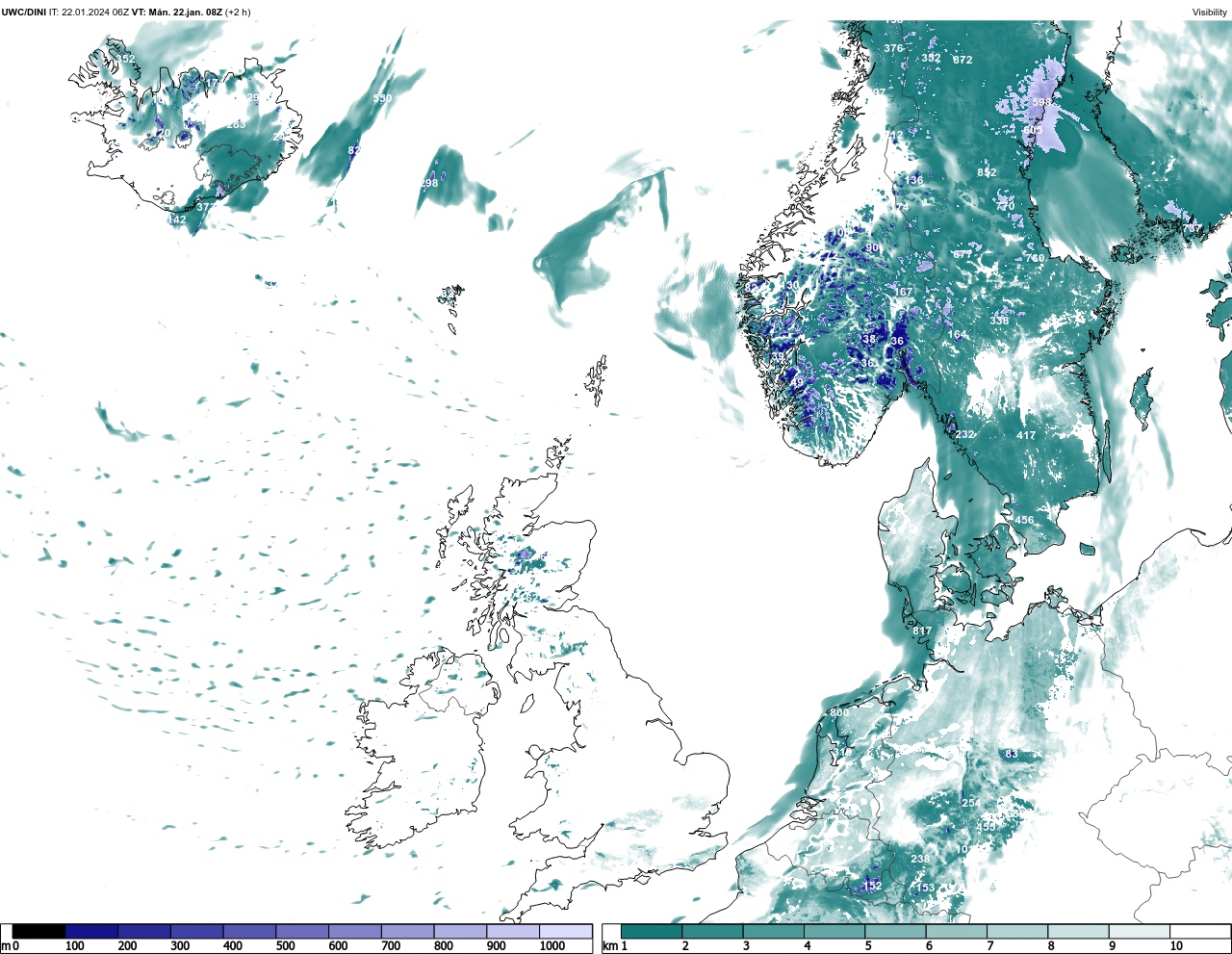Click the '677' visibility value
Screen dimensions: 1232x954
962,254
